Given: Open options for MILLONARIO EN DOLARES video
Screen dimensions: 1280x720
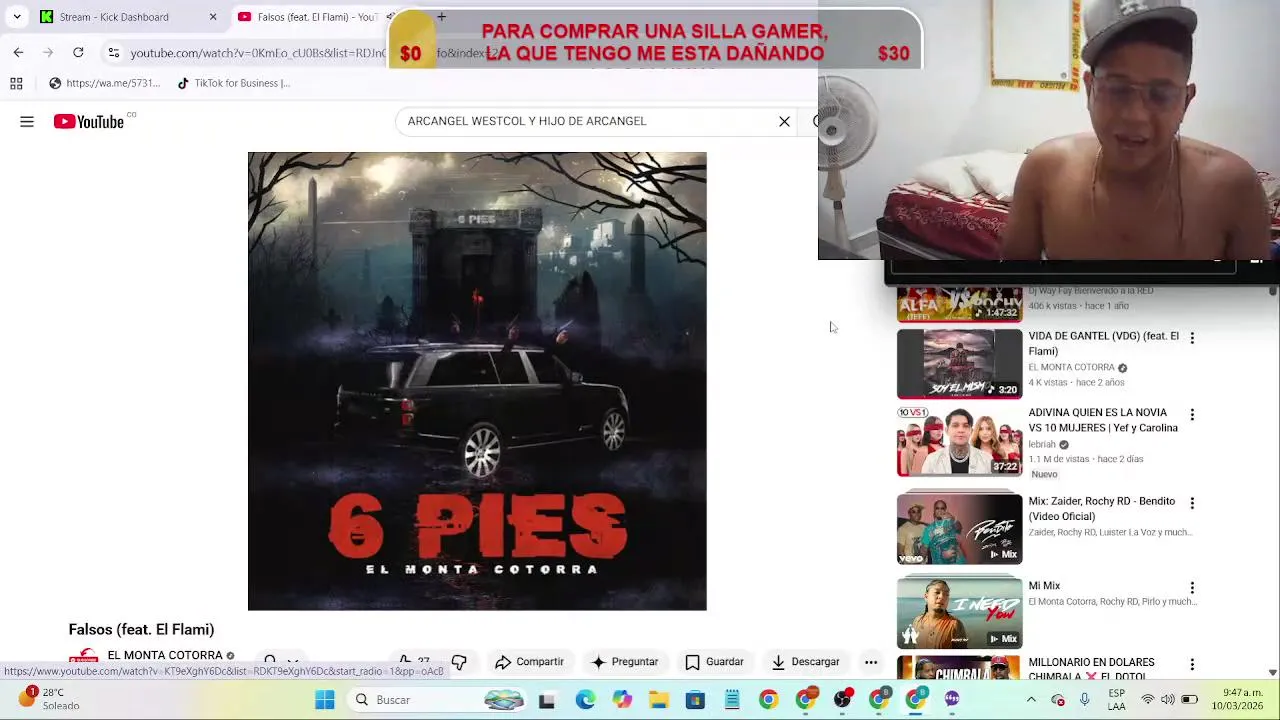Looking at the screenshot, I should pyautogui.click(x=1192, y=664).
